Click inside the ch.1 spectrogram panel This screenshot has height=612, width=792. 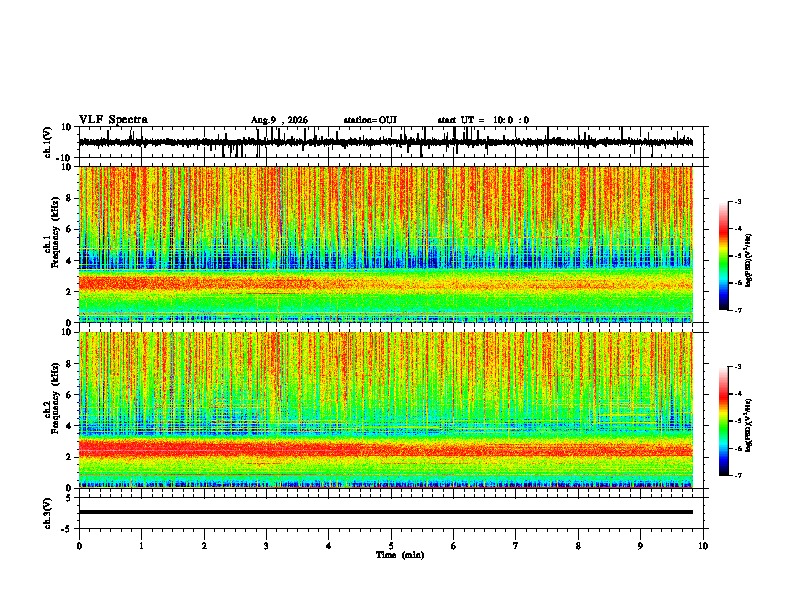click(386, 244)
